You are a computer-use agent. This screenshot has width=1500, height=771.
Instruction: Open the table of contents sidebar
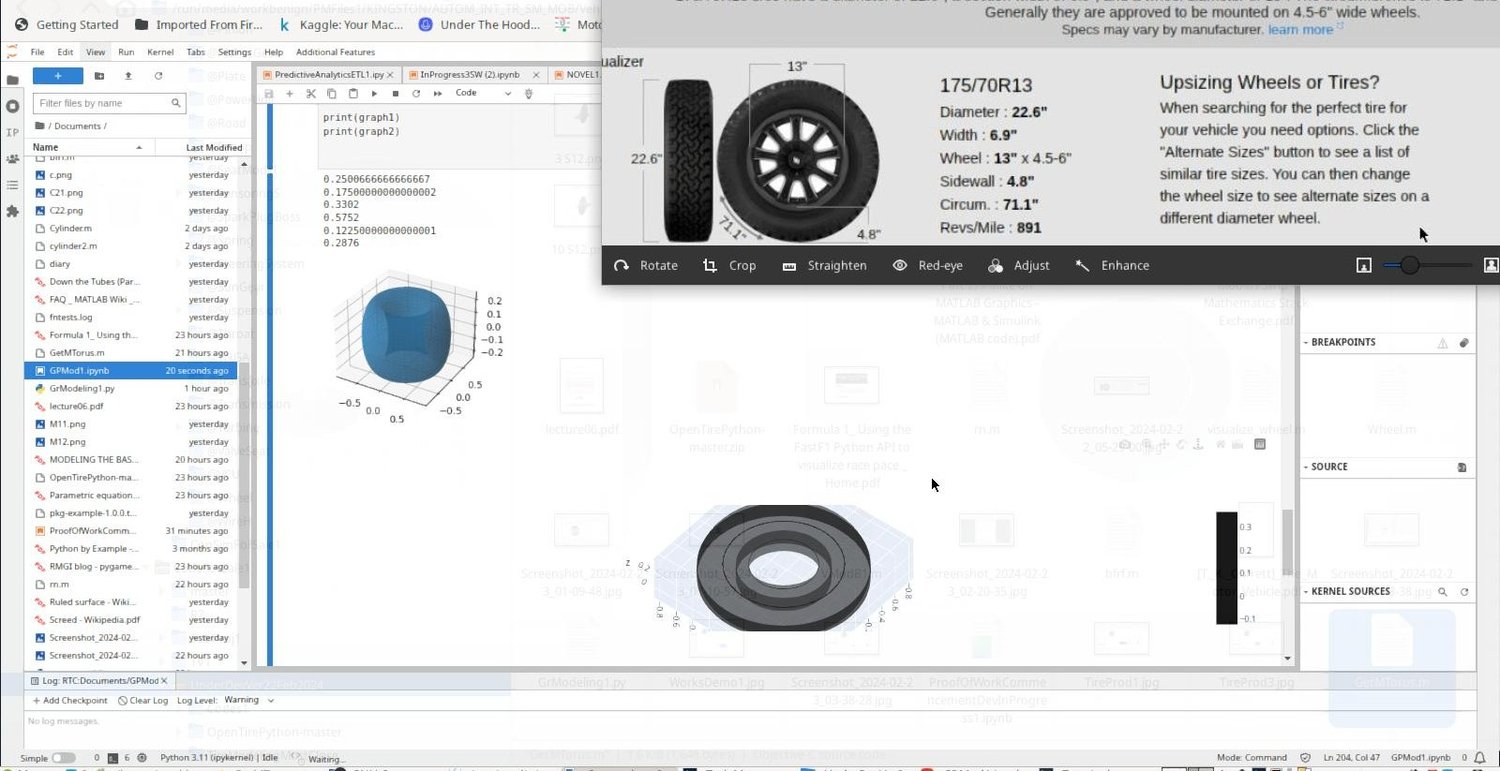[x=12, y=185]
